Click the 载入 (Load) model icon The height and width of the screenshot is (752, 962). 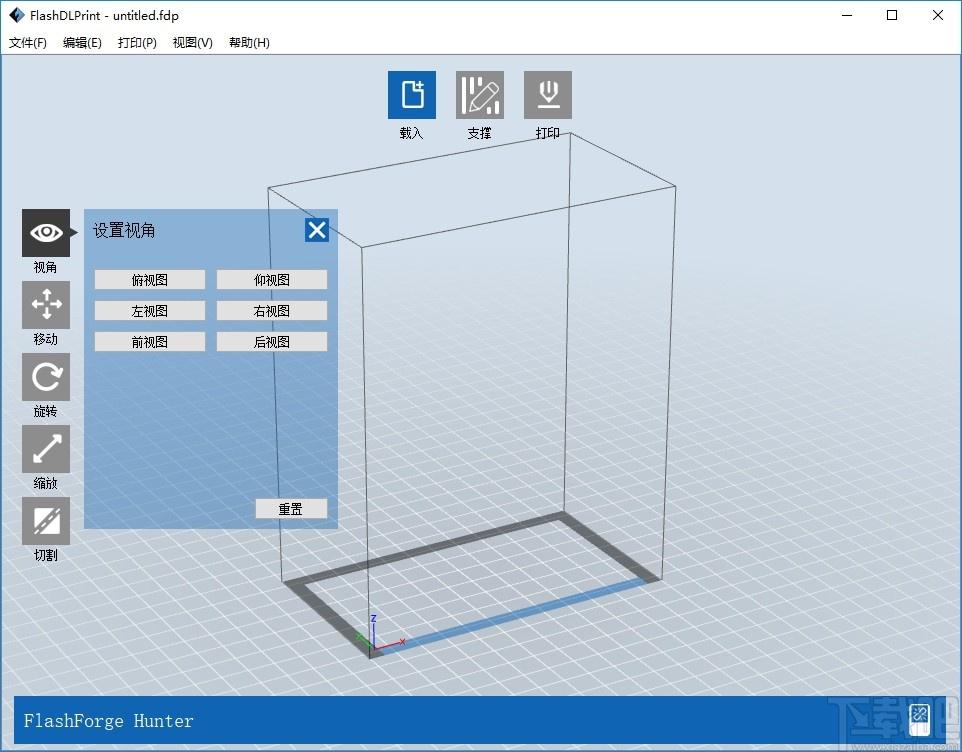pos(412,94)
